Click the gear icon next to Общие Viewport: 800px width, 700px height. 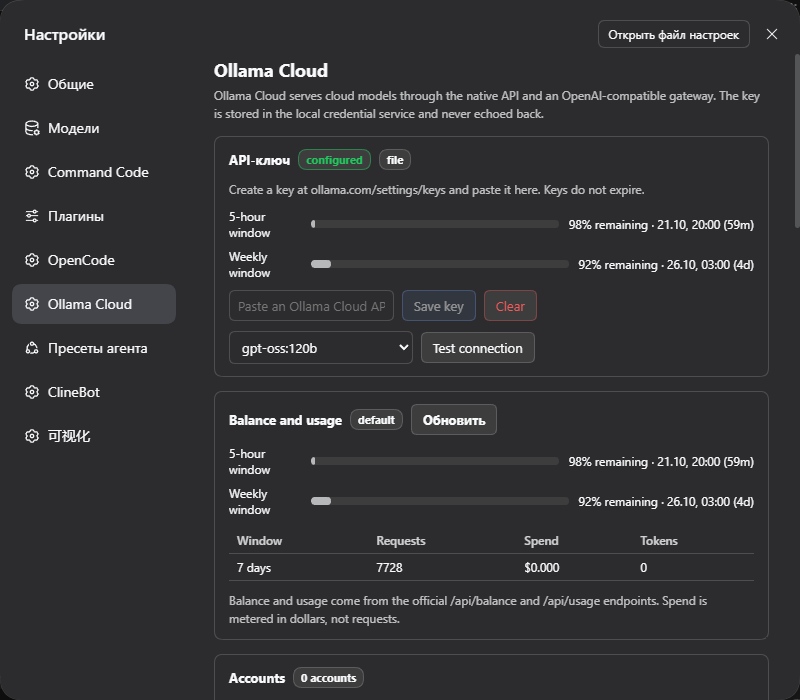32,84
